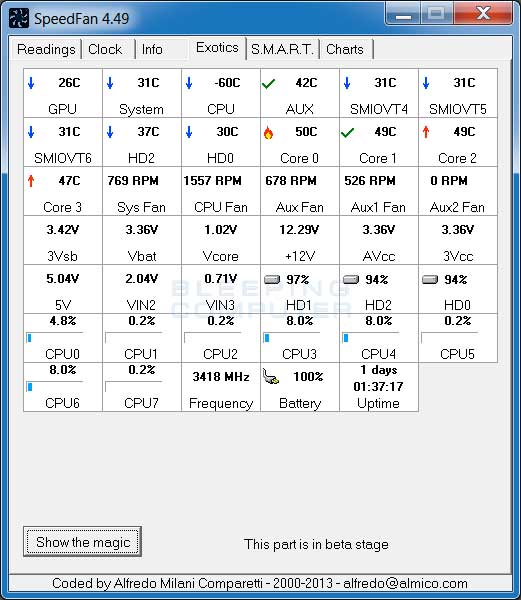Click the AVcc voltage cell
Image resolution: width=521 pixels, height=600 pixels.
pyautogui.click(x=379, y=240)
